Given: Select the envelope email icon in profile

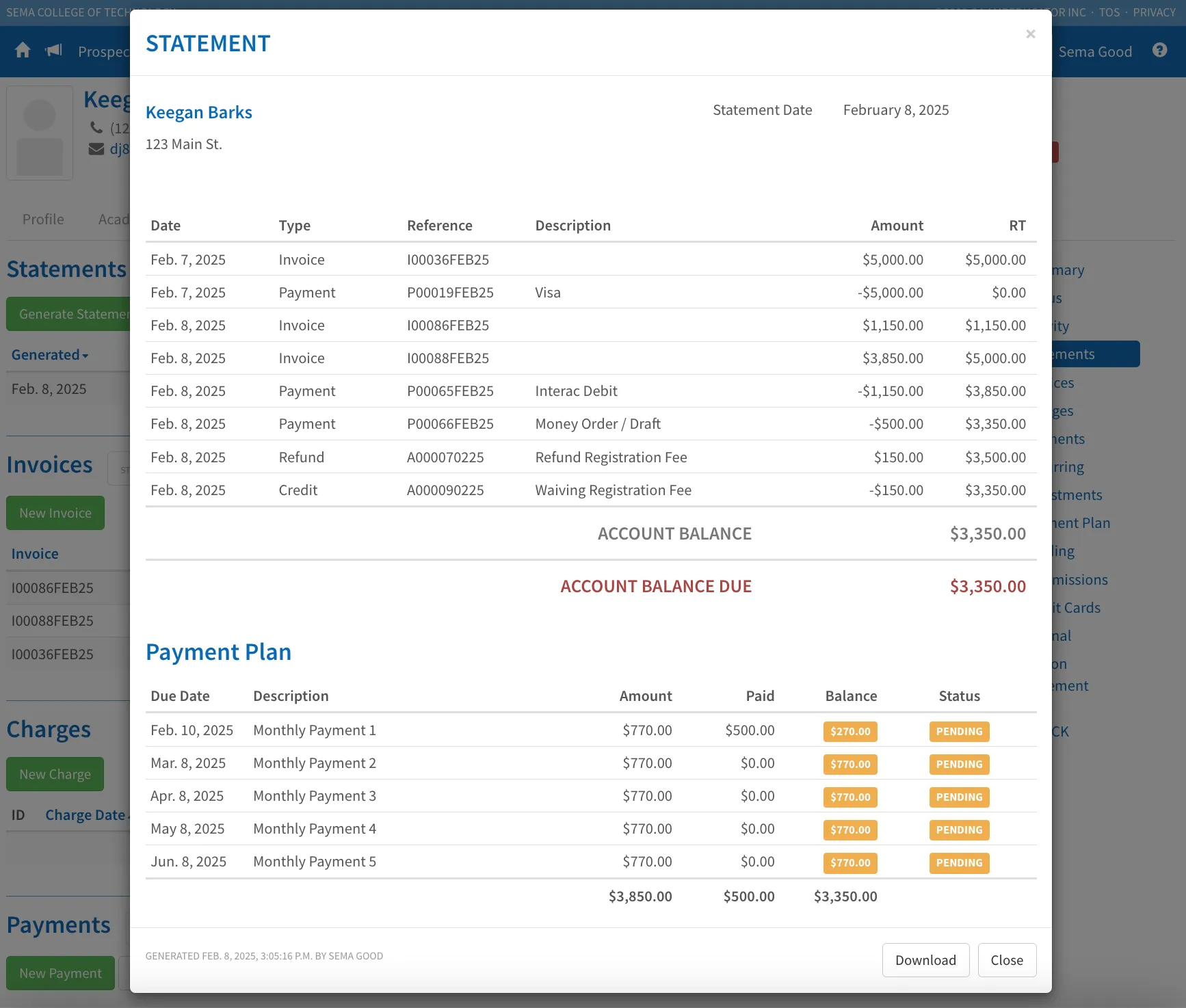Looking at the screenshot, I should coord(96,149).
